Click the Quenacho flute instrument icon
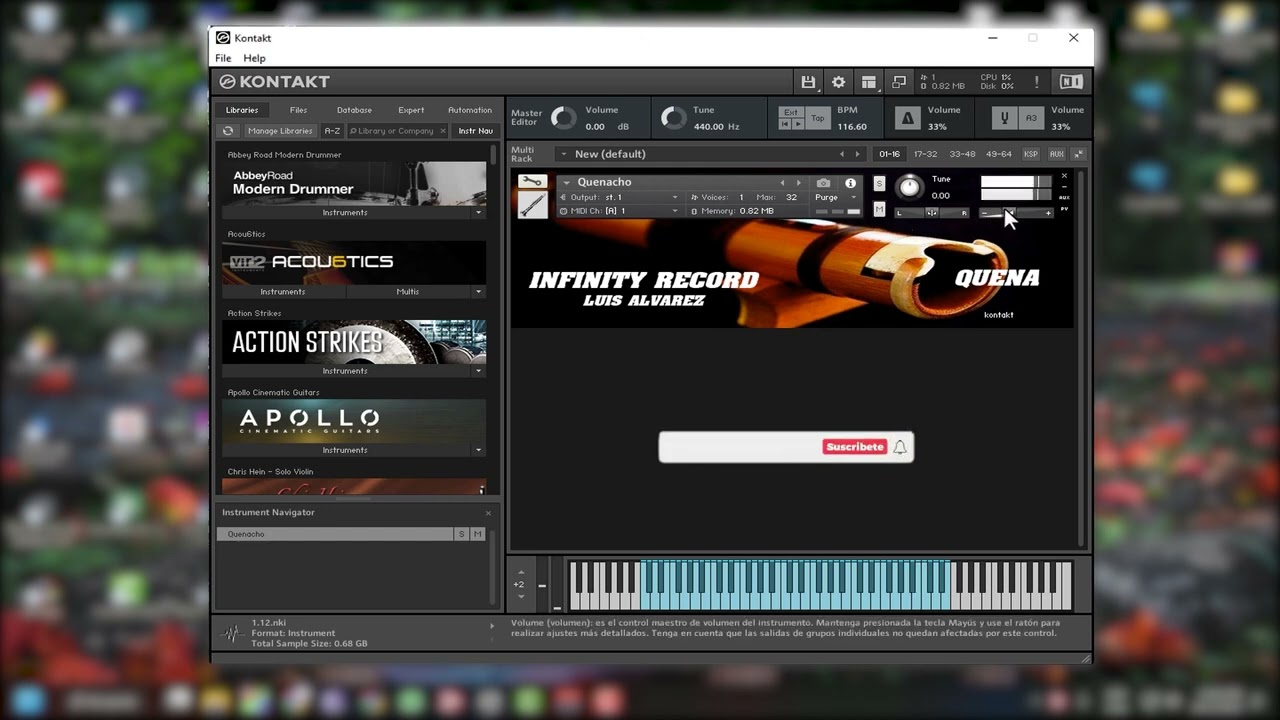The height and width of the screenshot is (720, 1280). 532,204
